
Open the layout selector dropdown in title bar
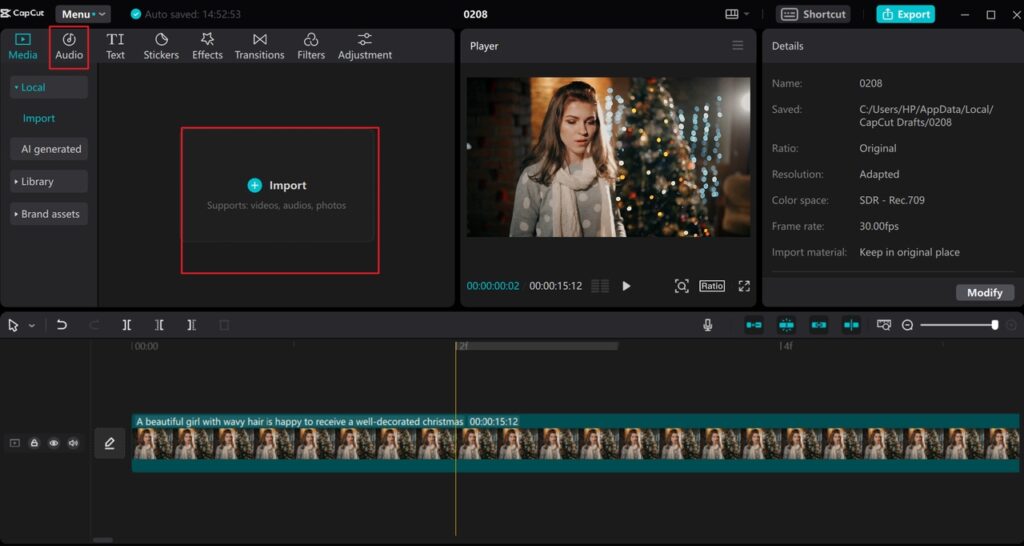click(737, 14)
